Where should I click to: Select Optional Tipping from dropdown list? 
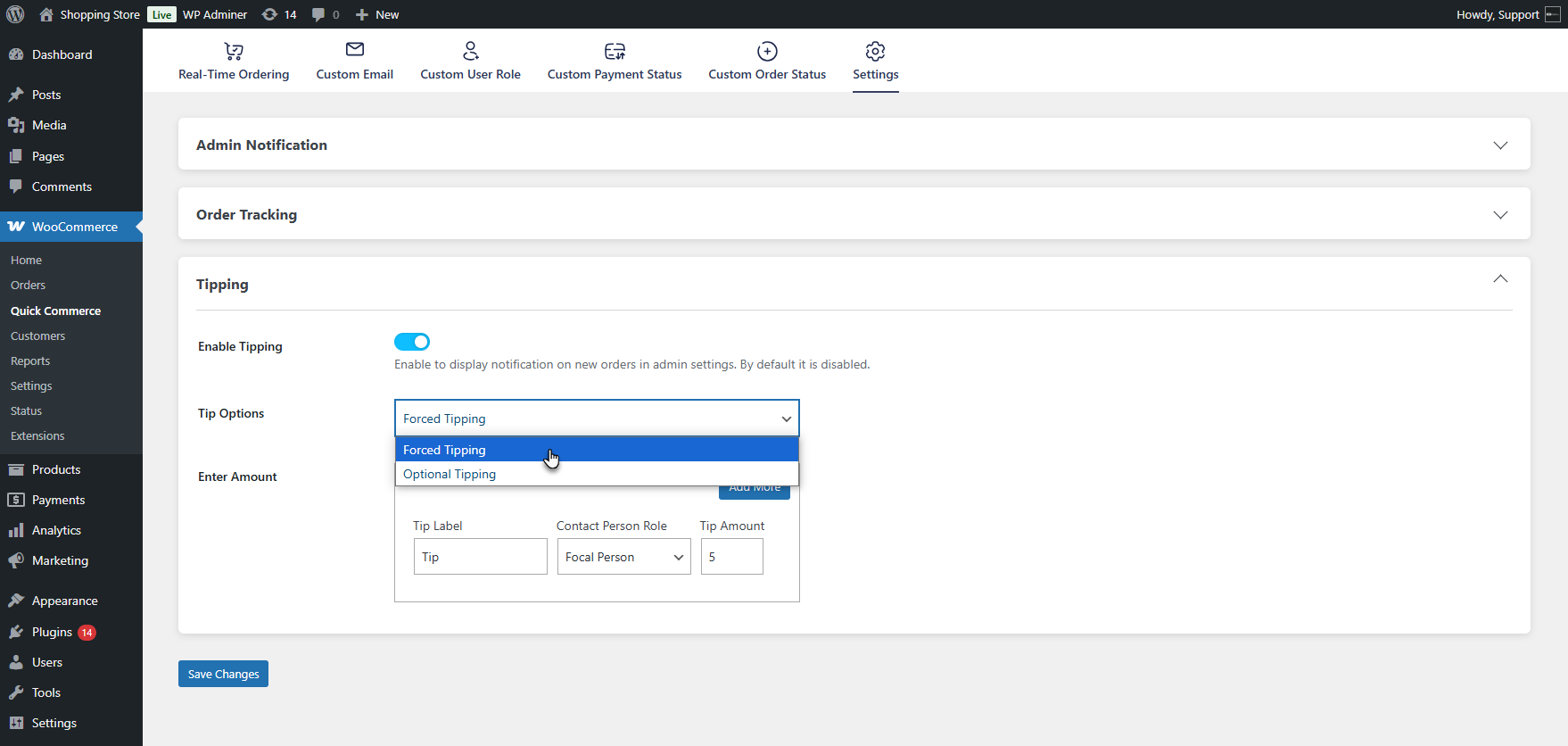(450, 474)
